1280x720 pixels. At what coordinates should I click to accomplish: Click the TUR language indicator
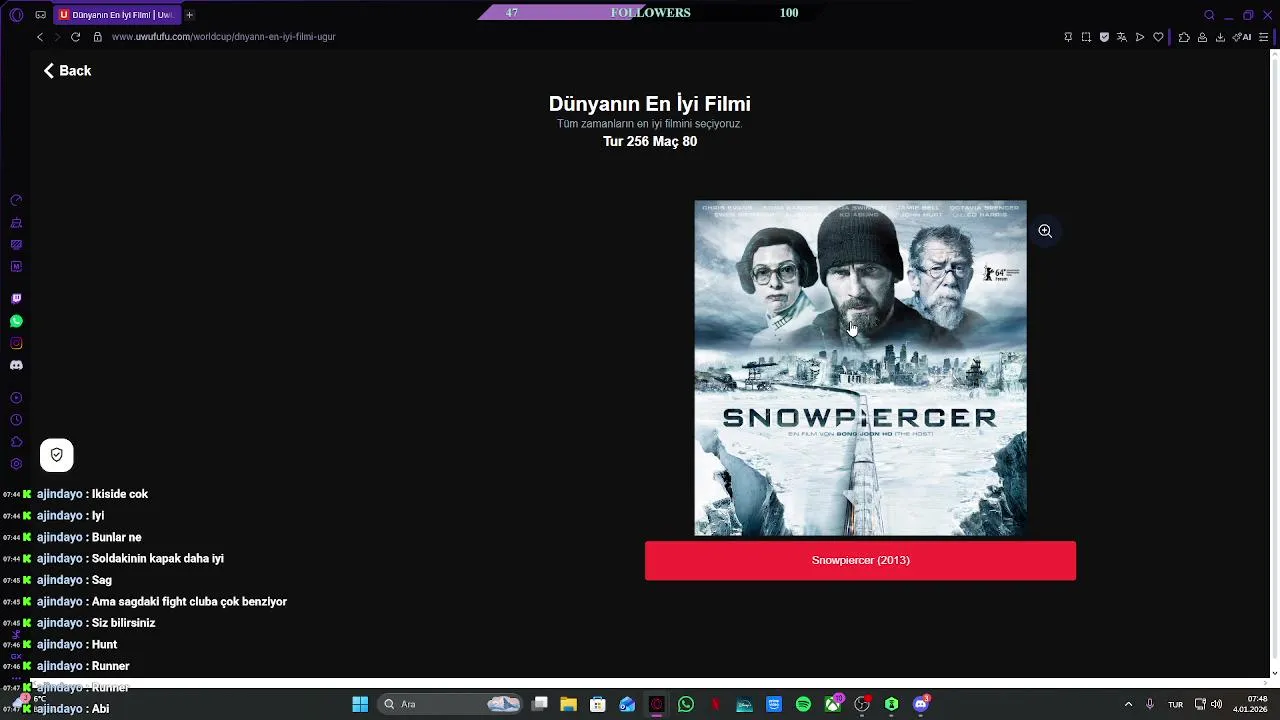pyautogui.click(x=1176, y=704)
